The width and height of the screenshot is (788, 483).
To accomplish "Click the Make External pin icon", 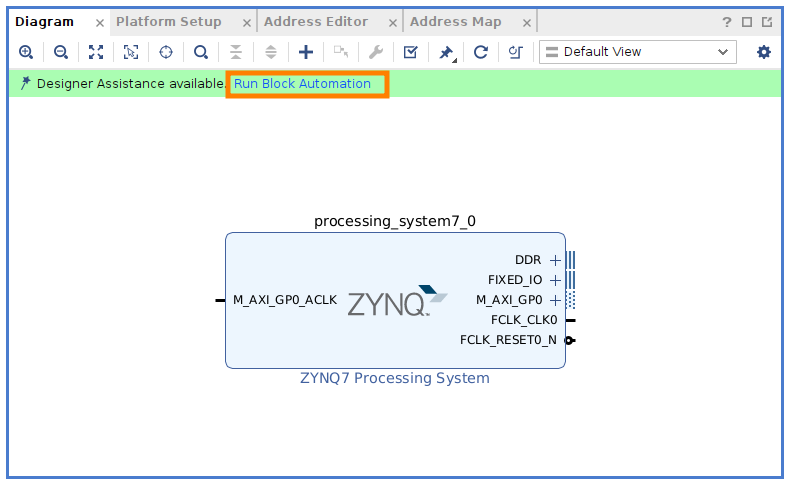I will [341, 52].
